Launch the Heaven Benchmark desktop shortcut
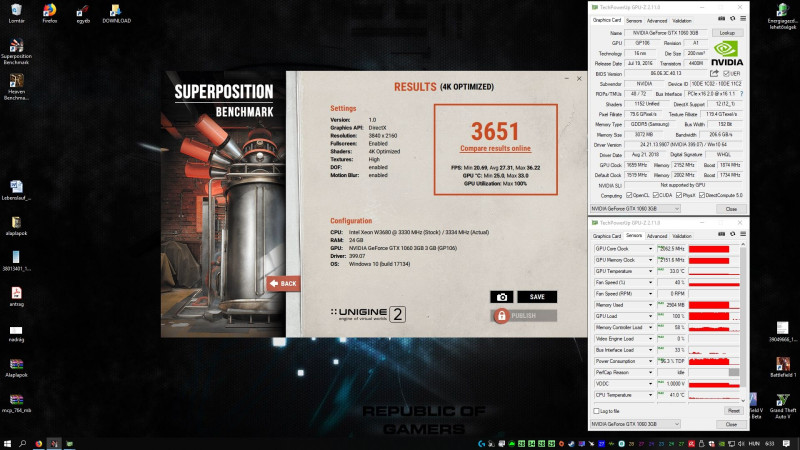 16,87
